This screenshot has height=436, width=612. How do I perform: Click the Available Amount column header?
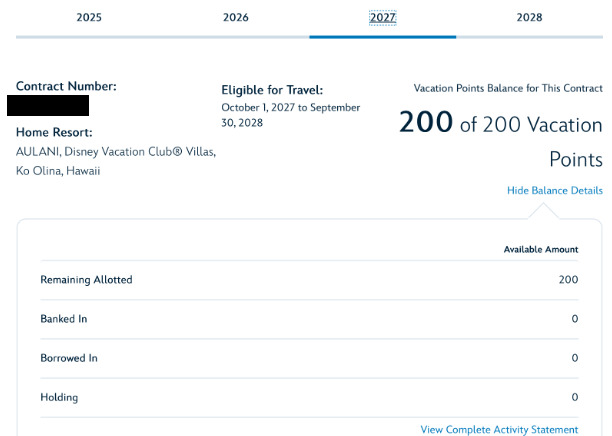pyautogui.click(x=540, y=249)
